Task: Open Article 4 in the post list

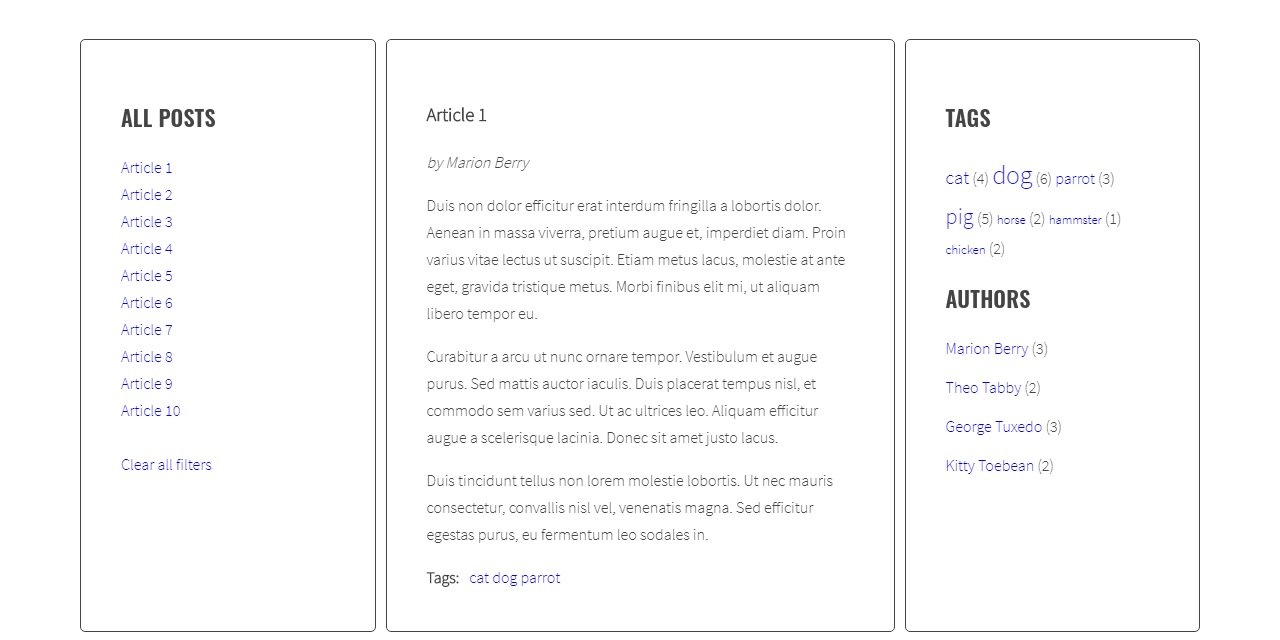Action: click(146, 248)
